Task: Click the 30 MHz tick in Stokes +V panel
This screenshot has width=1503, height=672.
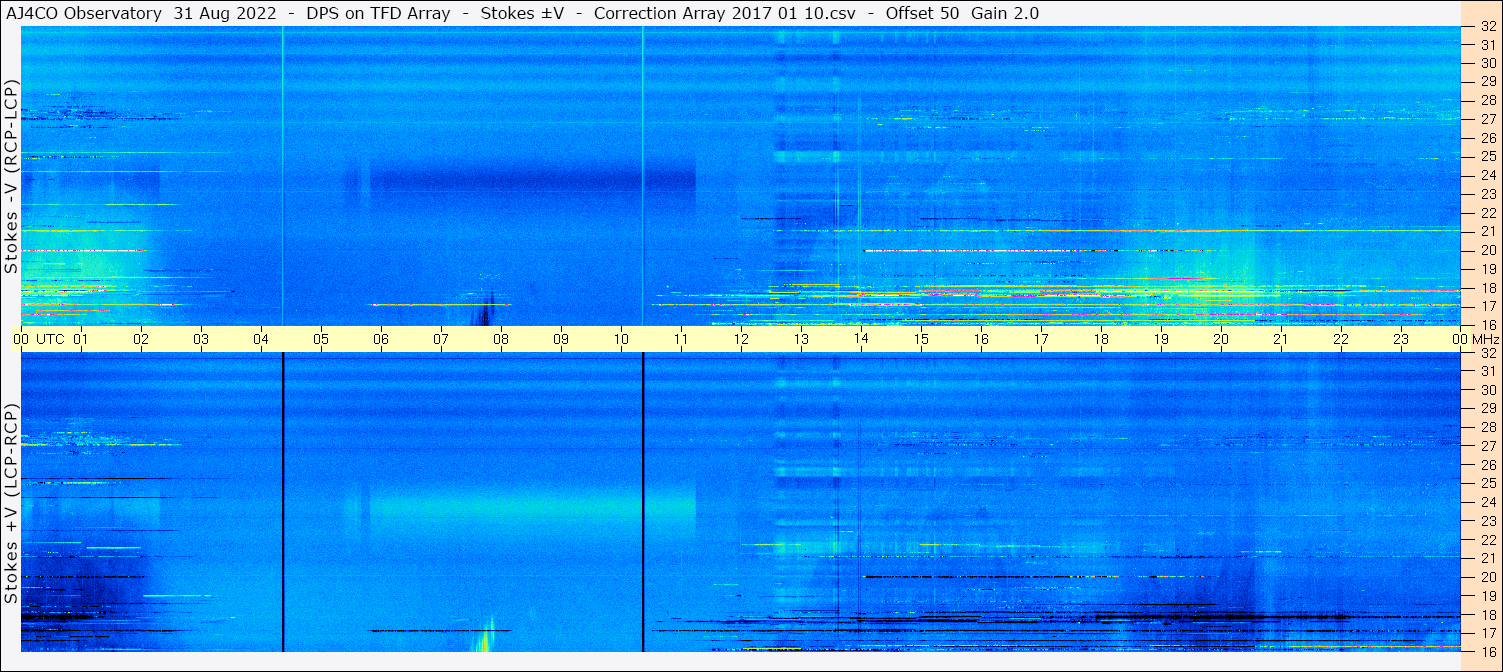Action: click(1488, 390)
